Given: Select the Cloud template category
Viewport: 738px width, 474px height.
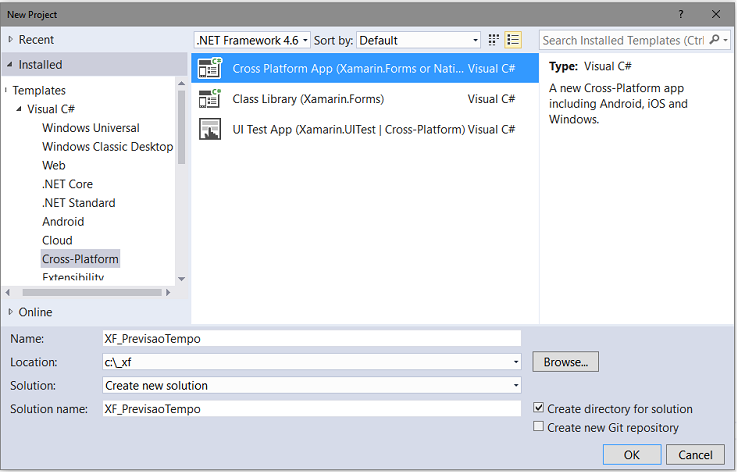Looking at the screenshot, I should [57, 240].
